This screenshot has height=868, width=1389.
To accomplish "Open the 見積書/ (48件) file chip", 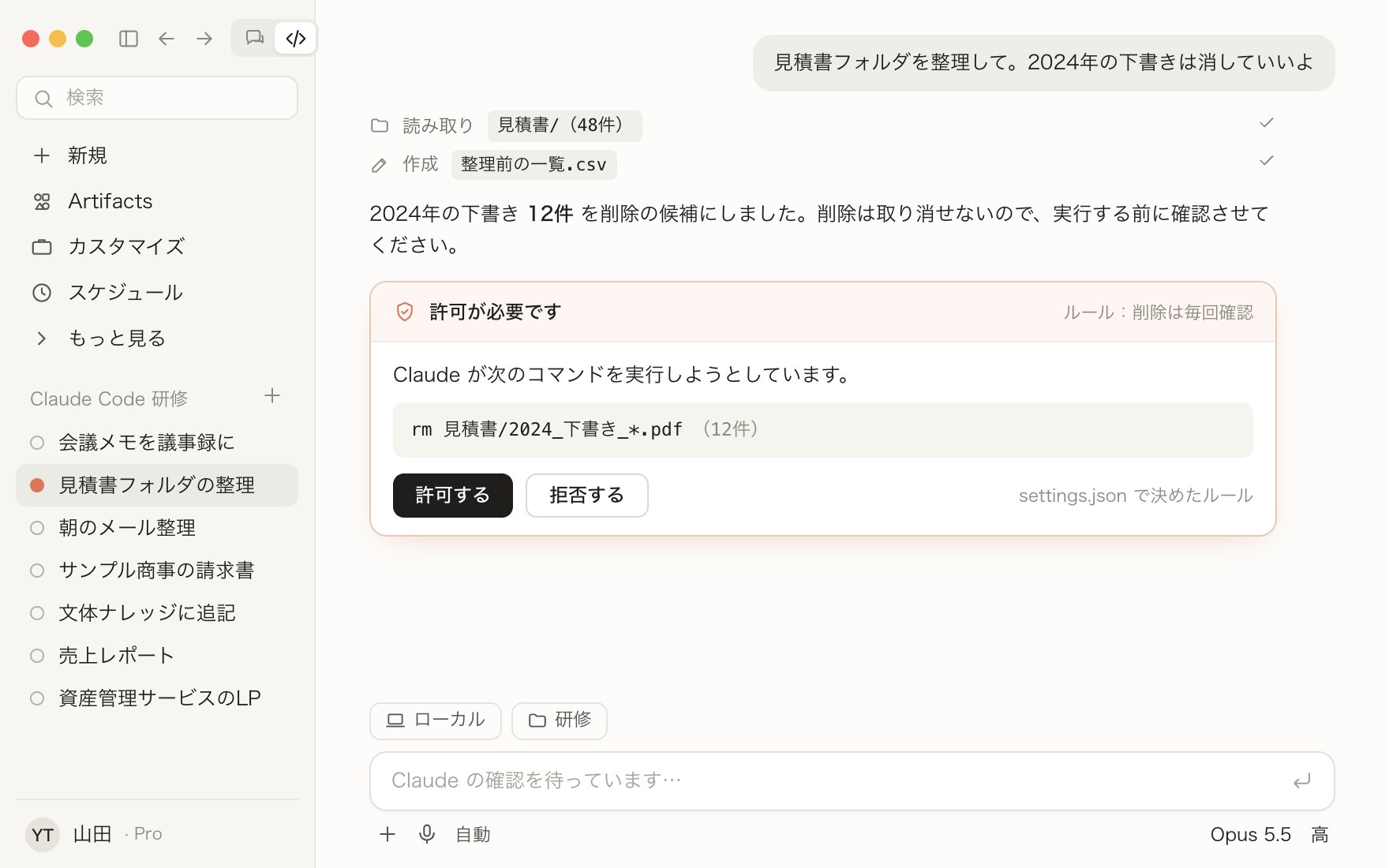I will coord(564,125).
